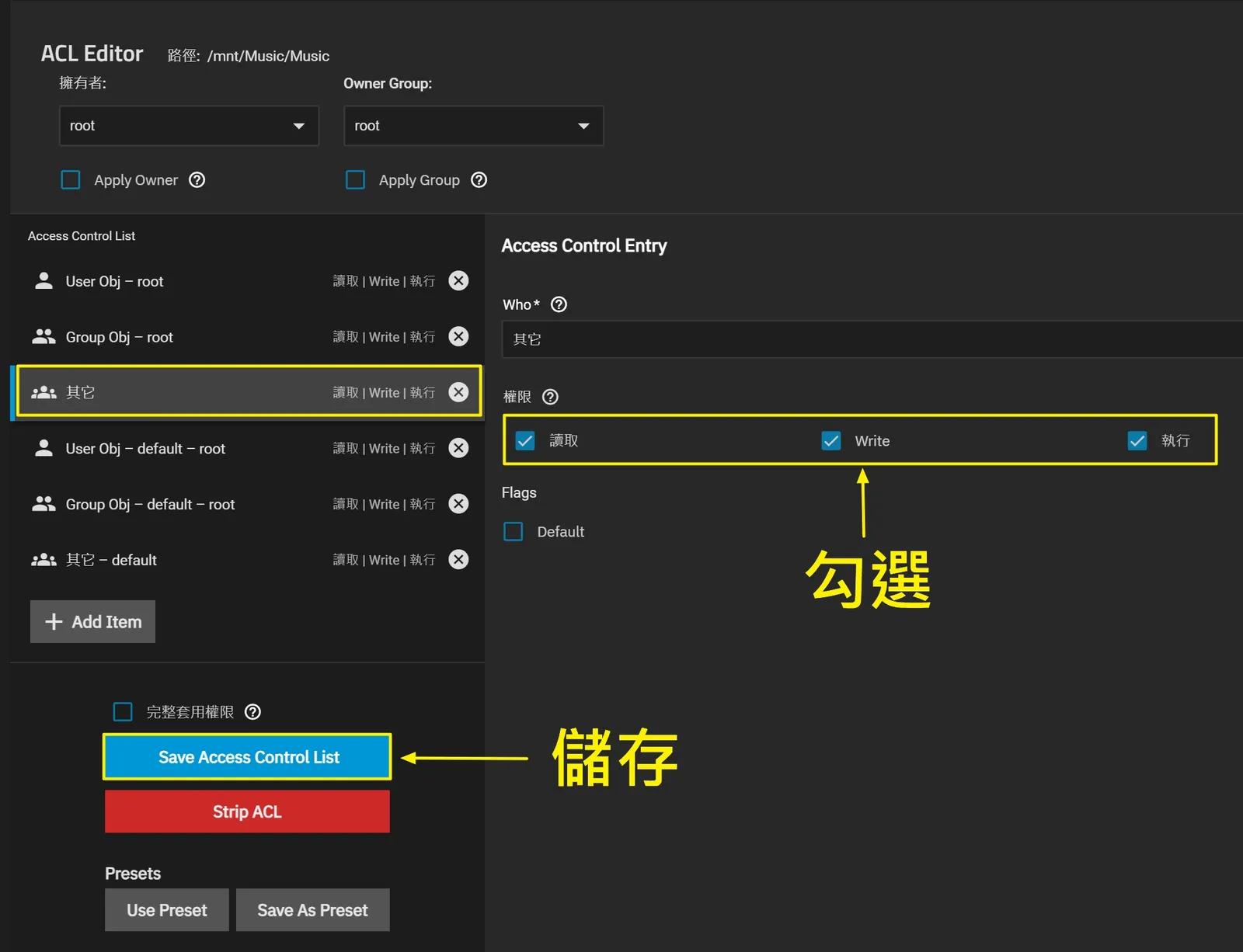Click Use Preset button
Image resolution: width=1243 pixels, height=952 pixels.
167,910
